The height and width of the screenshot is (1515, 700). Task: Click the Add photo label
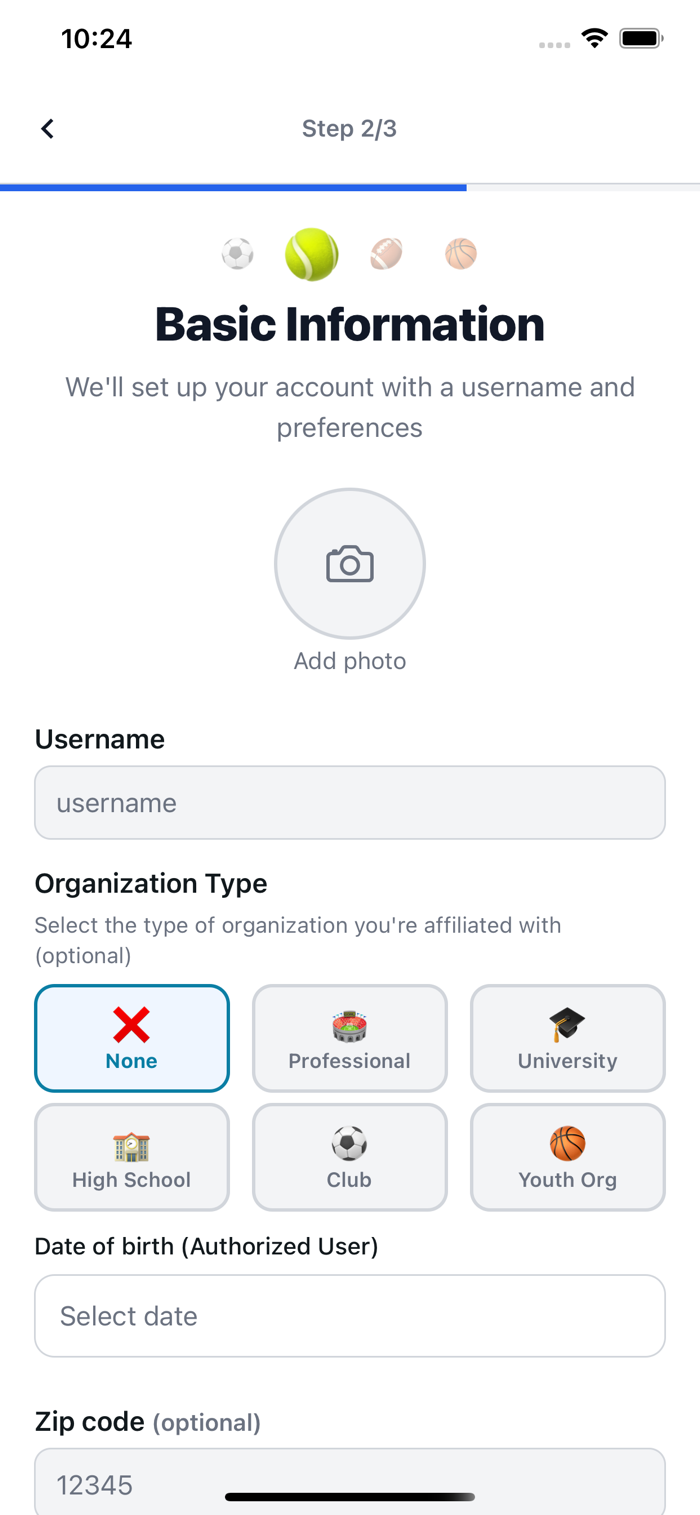pyautogui.click(x=350, y=661)
